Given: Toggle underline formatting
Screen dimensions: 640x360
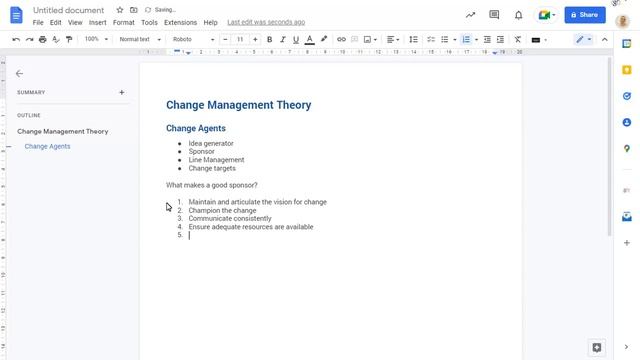Looking at the screenshot, I should click(296, 40).
